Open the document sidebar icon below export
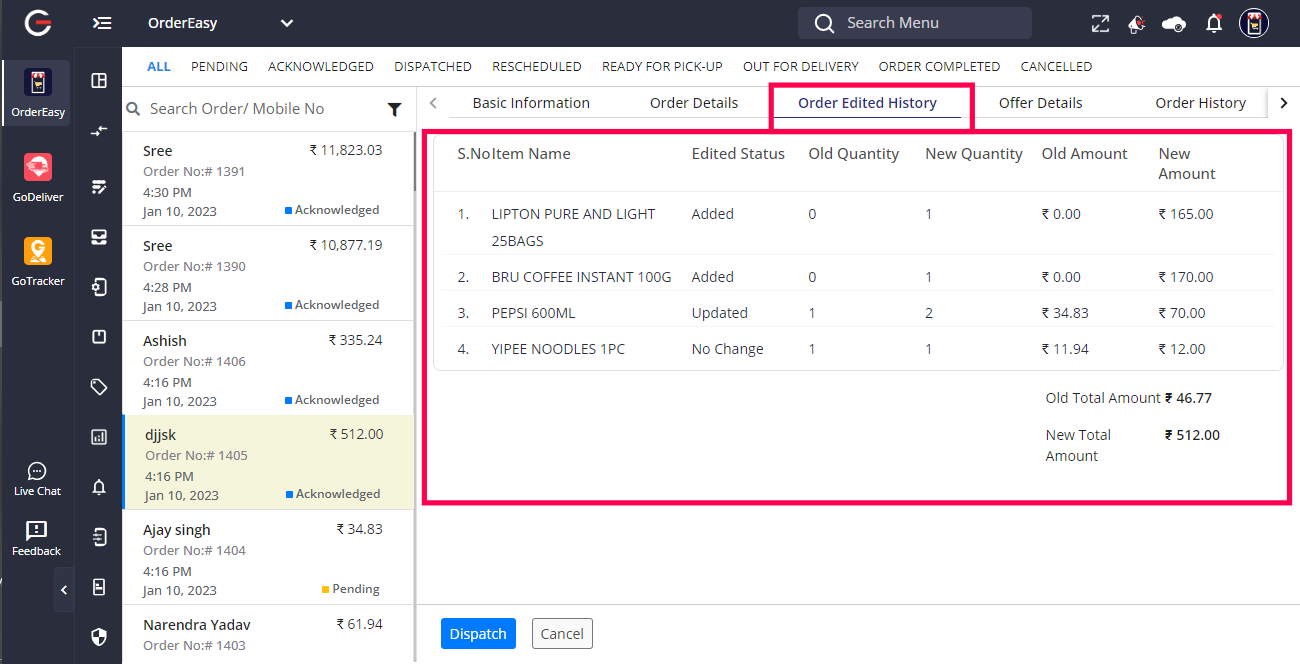The image size is (1300, 664). click(99, 587)
